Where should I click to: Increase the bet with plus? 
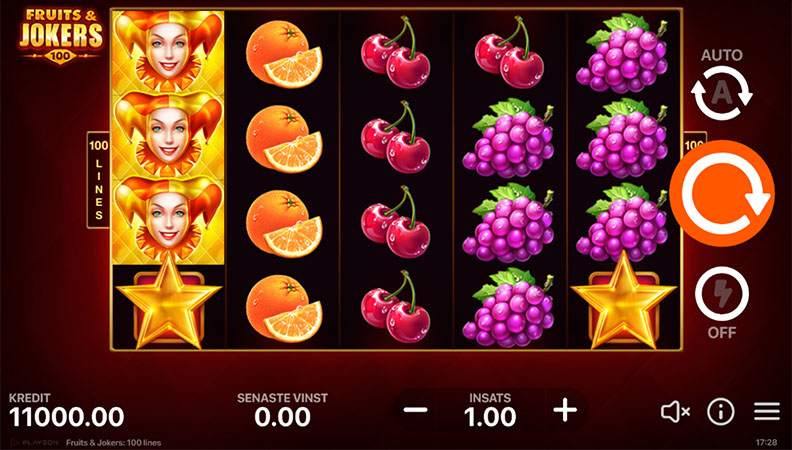[x=565, y=410]
